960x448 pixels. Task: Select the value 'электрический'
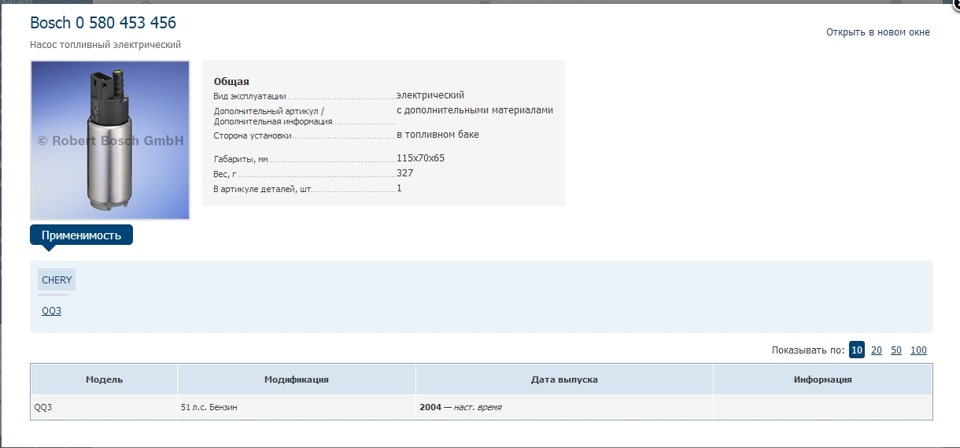[430, 95]
